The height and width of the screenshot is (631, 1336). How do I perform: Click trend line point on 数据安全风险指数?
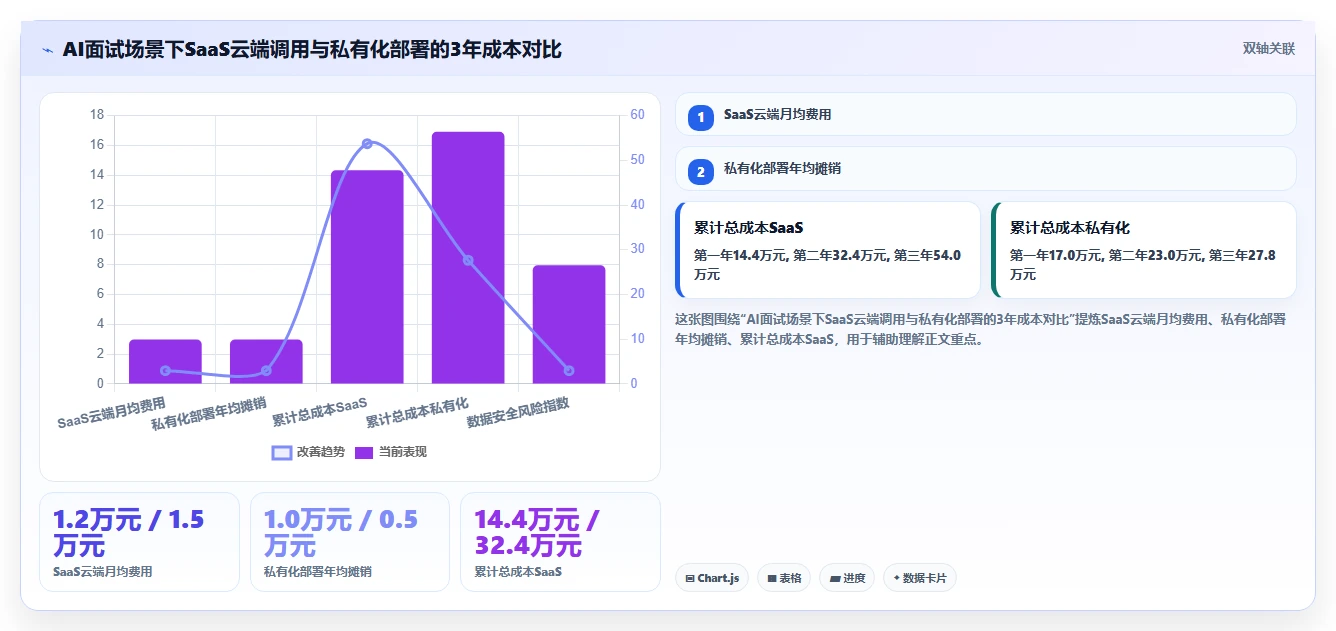[x=569, y=370]
